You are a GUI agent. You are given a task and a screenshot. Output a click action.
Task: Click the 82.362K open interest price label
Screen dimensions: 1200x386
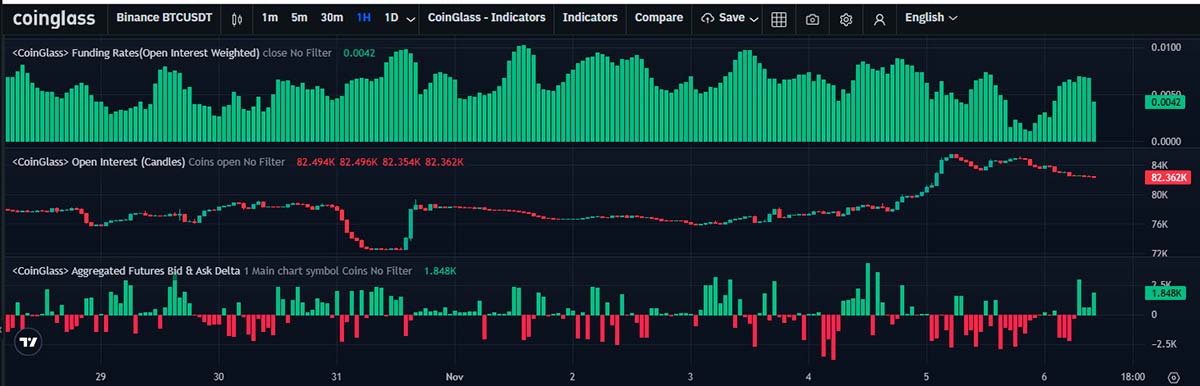tap(1168, 177)
